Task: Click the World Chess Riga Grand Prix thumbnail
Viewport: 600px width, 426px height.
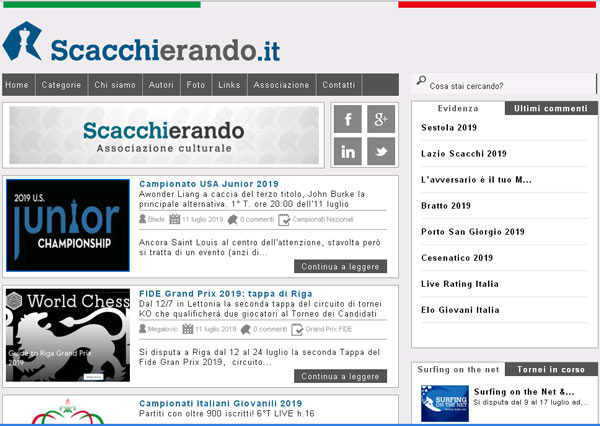Action: [x=68, y=335]
